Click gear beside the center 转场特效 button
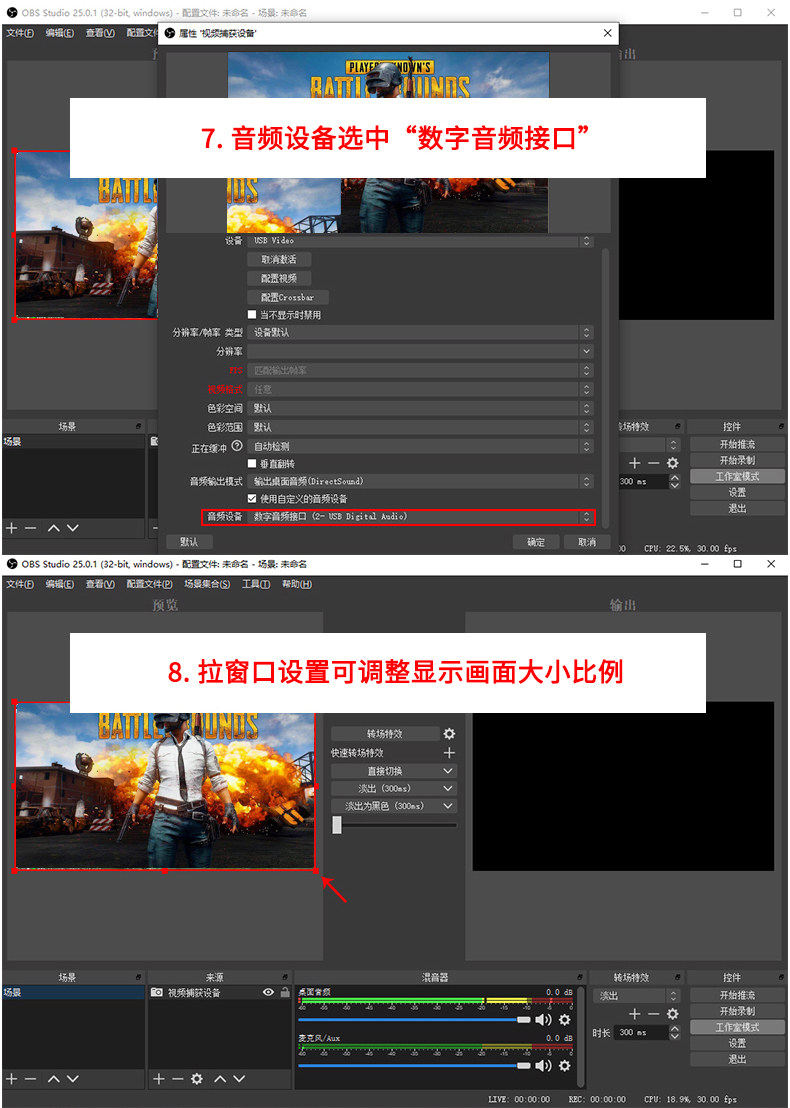790x1108 pixels. (x=449, y=734)
